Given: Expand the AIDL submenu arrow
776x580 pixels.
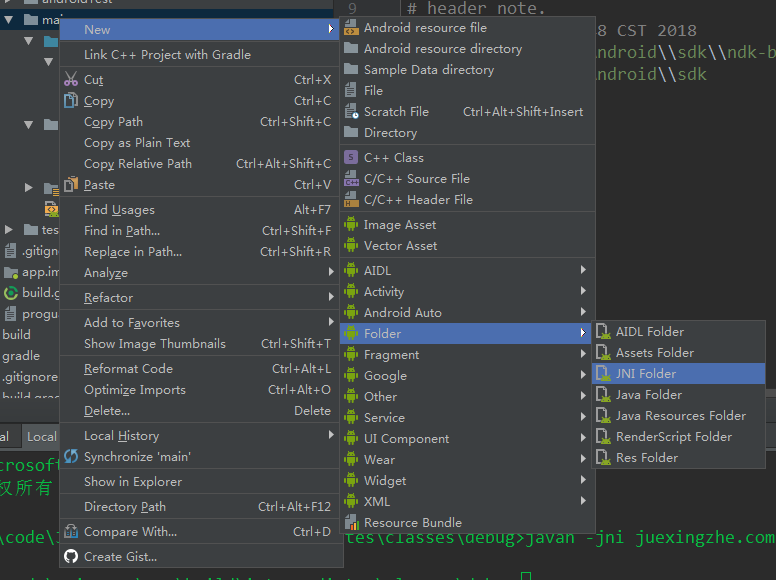Looking at the screenshot, I should pos(583,270).
